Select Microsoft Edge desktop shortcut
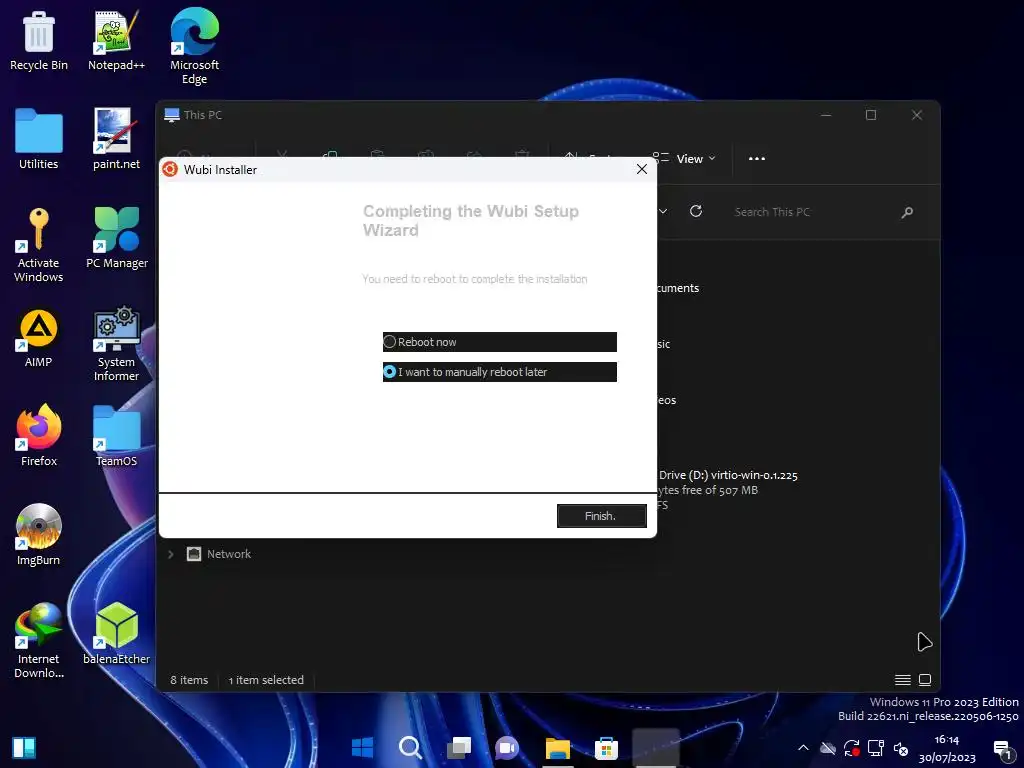This screenshot has width=1024, height=768. tap(194, 47)
